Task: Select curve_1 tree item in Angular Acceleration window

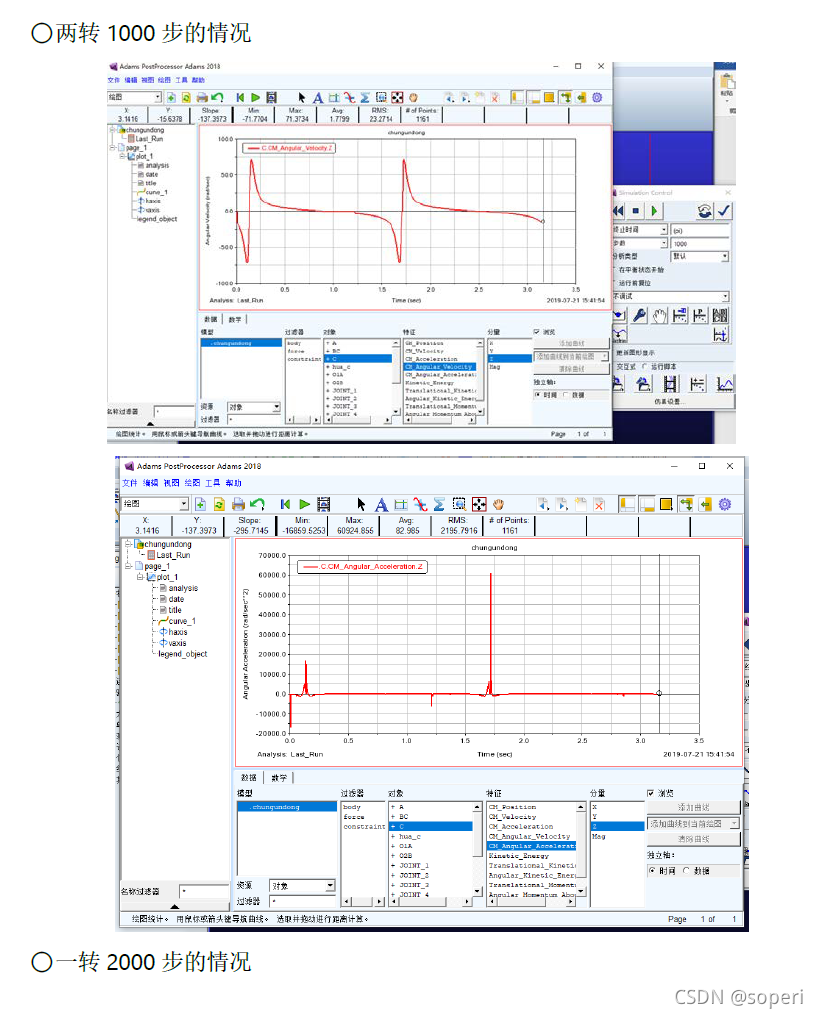Action: [x=182, y=621]
